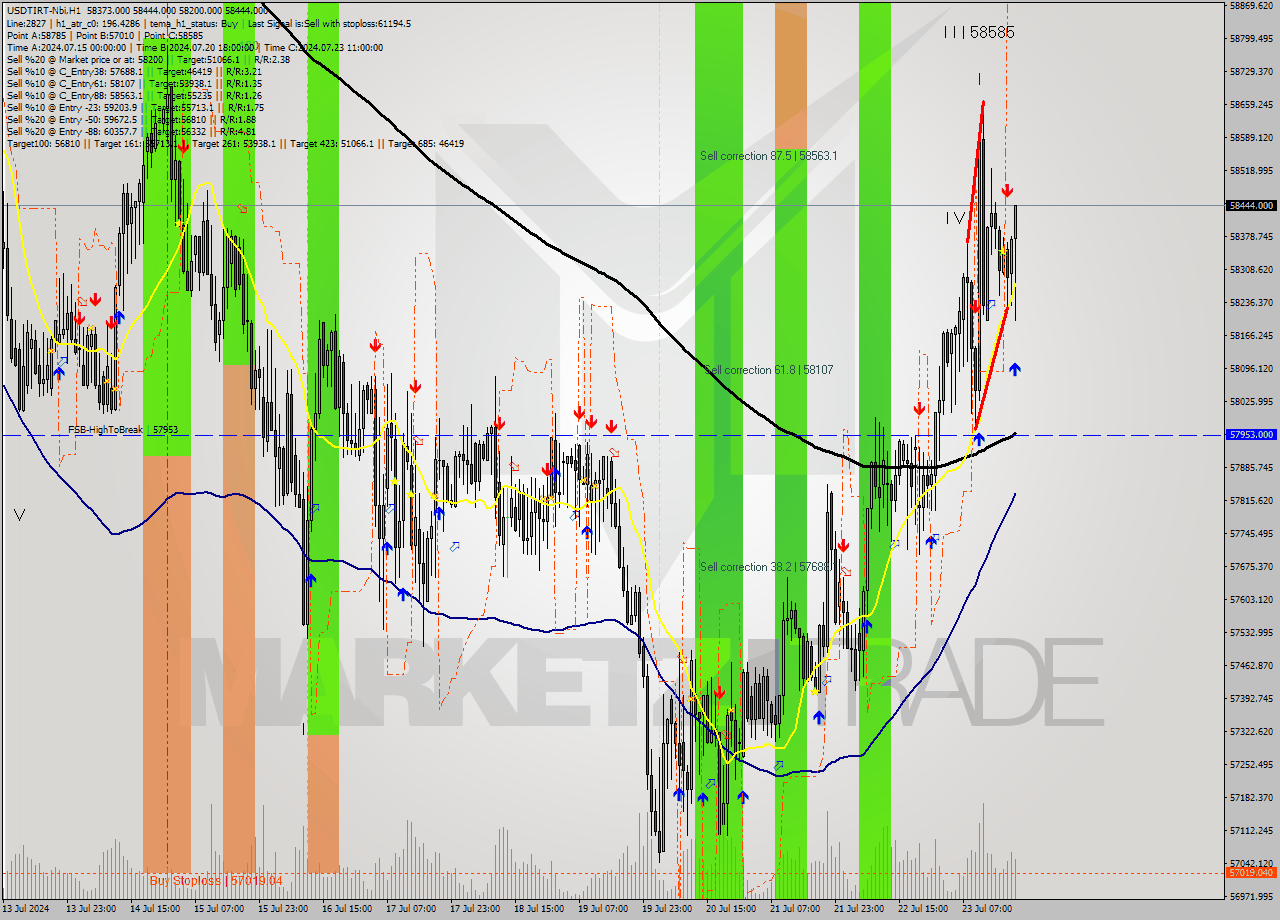Click the 'Sell %10 @ Entry -23: 59203.9' line
1280x920 pixels.
(135, 107)
